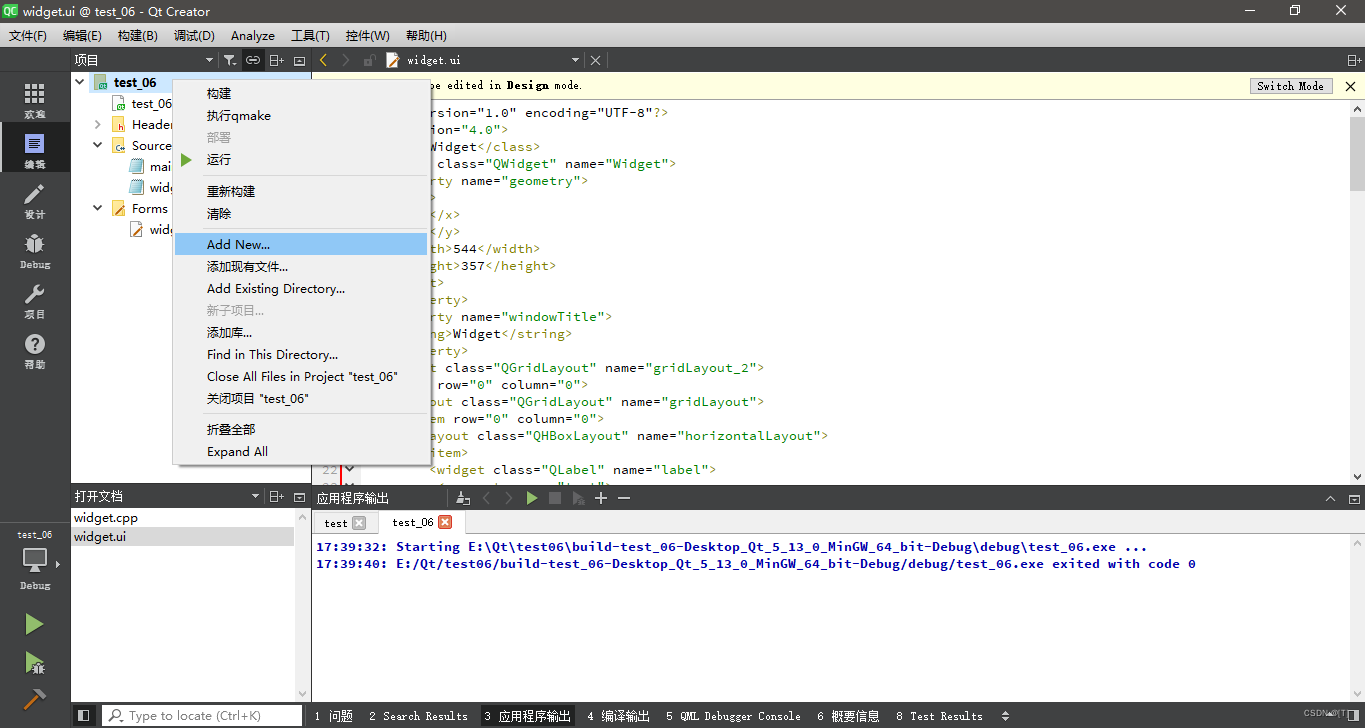This screenshot has width=1365, height=728.
Task: Stop the running application in output pane
Action: tap(555, 497)
